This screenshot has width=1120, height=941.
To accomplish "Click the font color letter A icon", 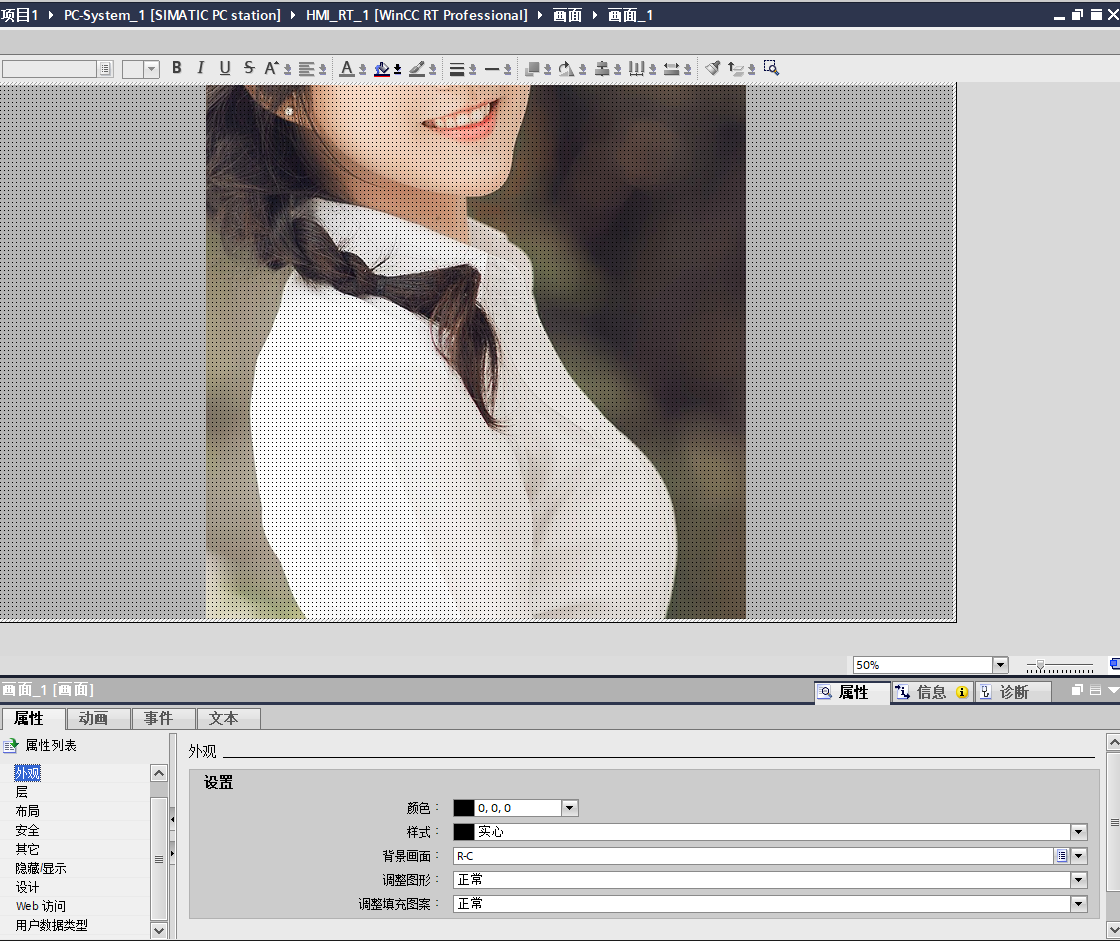I will [347, 68].
